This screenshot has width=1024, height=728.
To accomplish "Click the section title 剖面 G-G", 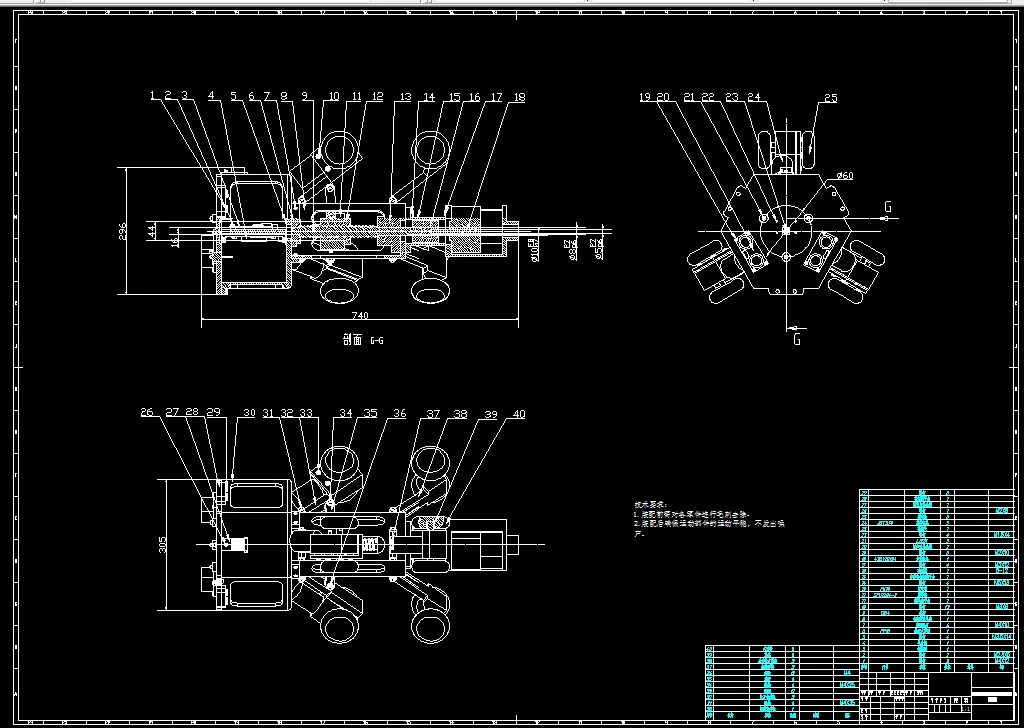I will pos(363,340).
